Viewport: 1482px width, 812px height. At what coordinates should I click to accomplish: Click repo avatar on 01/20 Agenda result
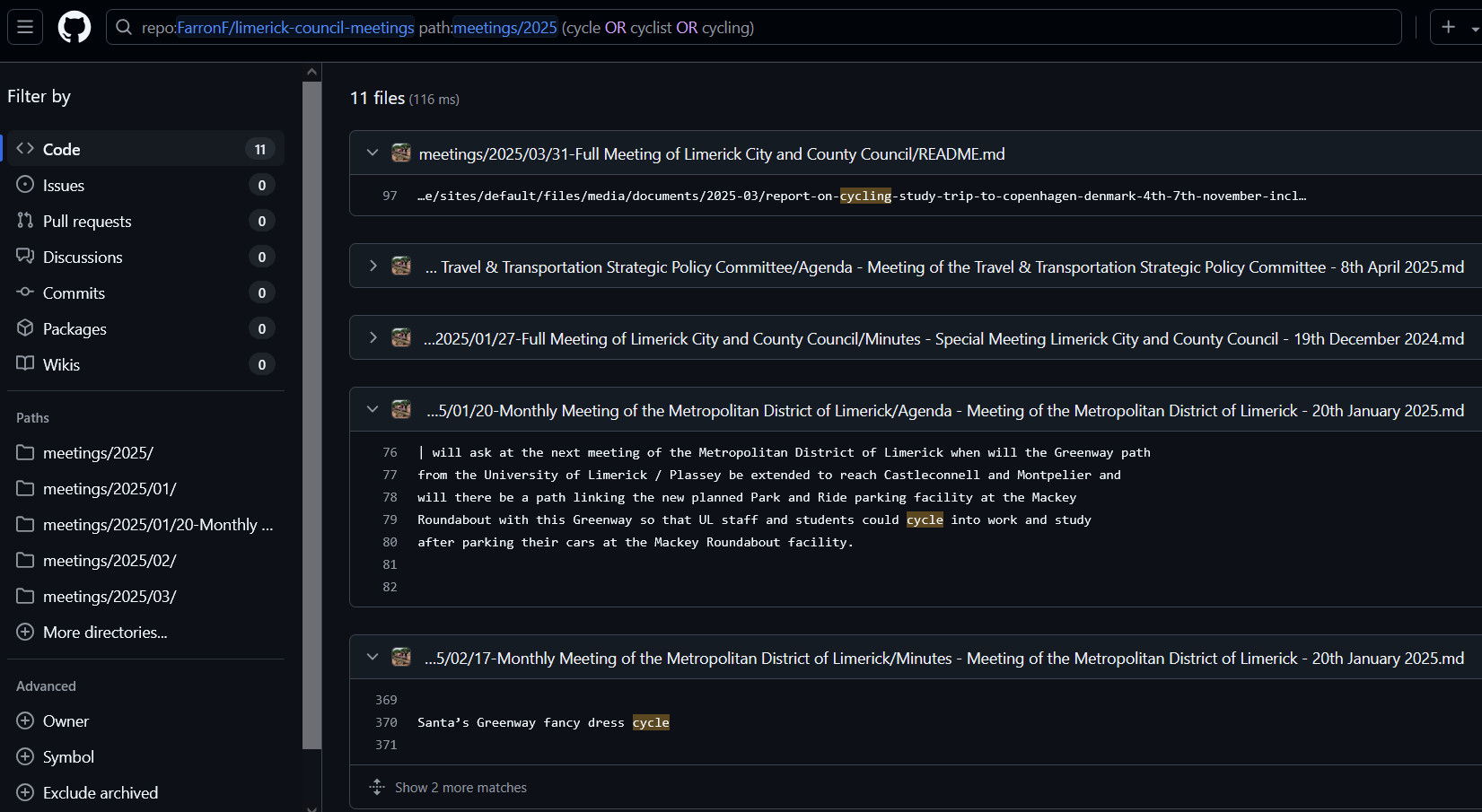click(x=401, y=410)
